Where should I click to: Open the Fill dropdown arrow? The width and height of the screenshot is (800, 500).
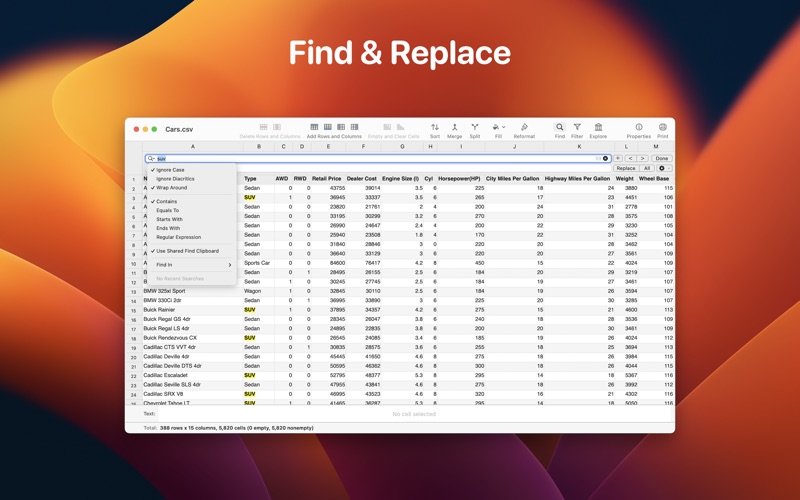point(504,127)
